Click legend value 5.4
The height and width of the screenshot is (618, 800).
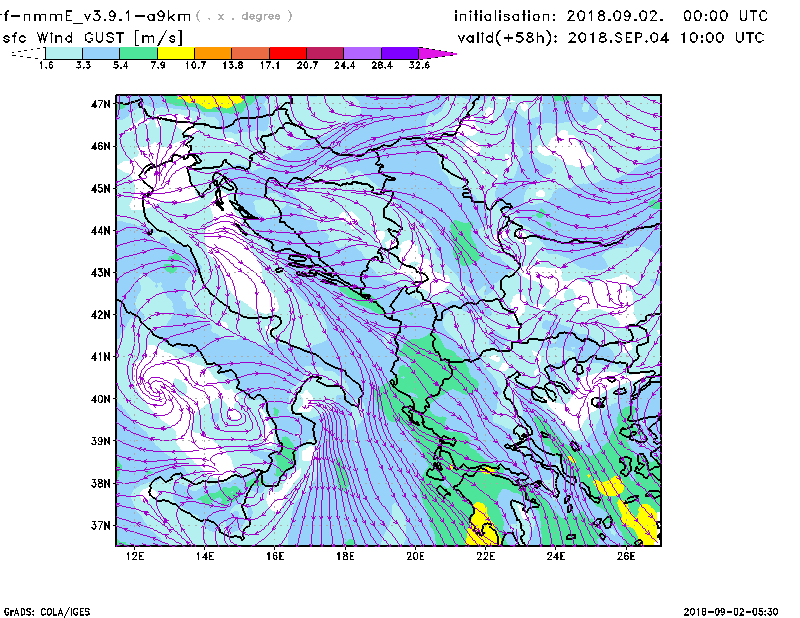point(120,65)
